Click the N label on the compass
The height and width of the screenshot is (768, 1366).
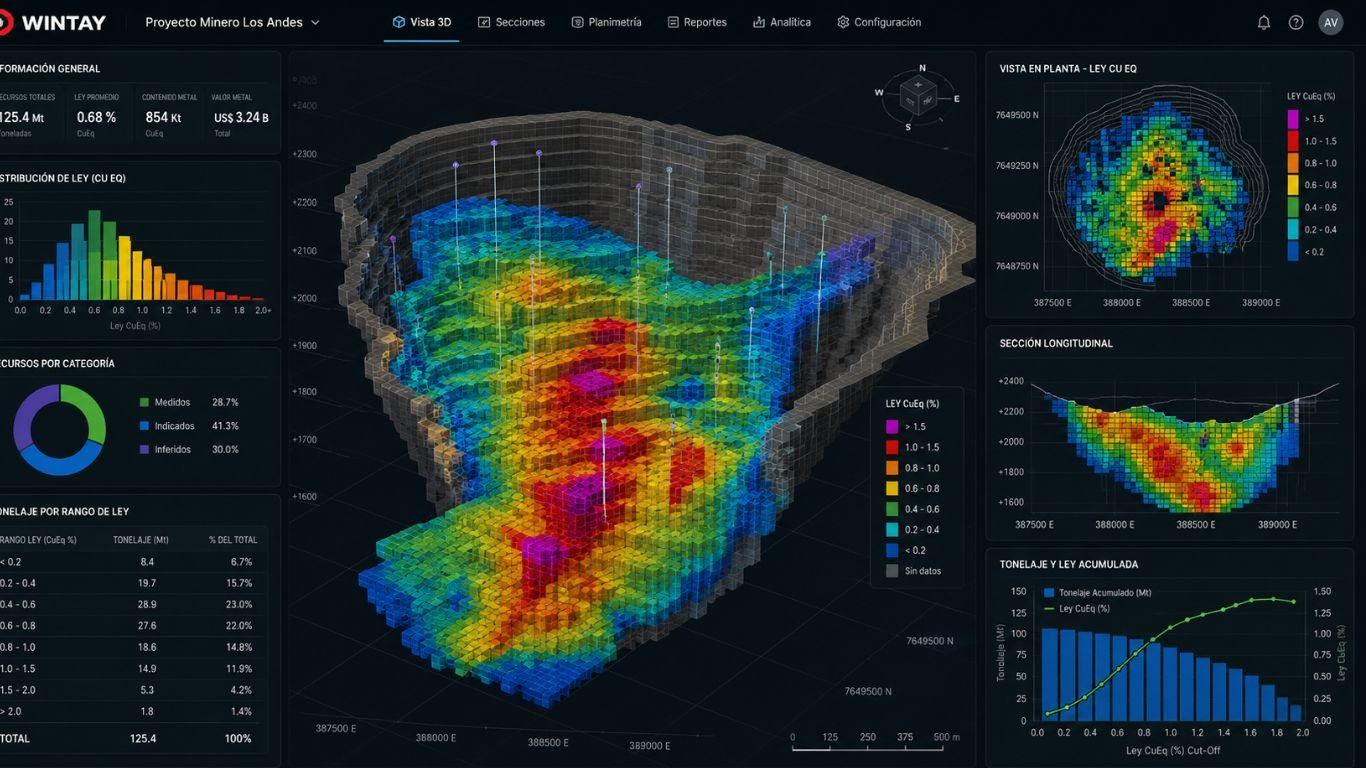pyautogui.click(x=922, y=68)
